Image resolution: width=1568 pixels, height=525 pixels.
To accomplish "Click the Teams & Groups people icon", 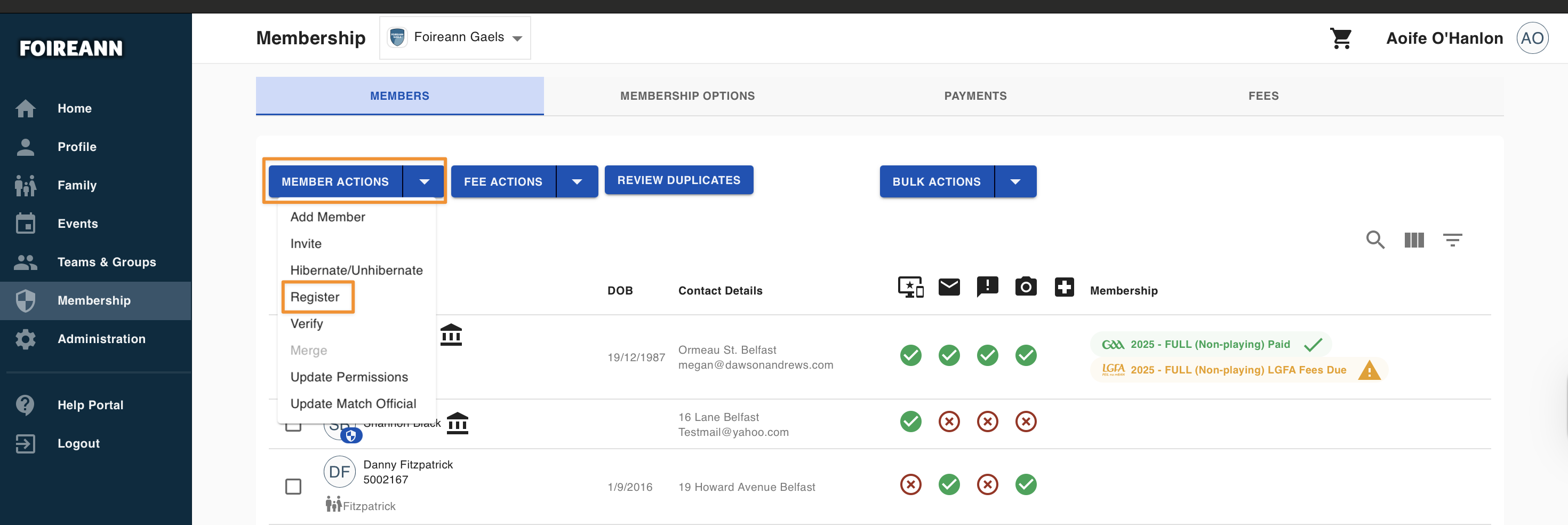I will click(26, 262).
